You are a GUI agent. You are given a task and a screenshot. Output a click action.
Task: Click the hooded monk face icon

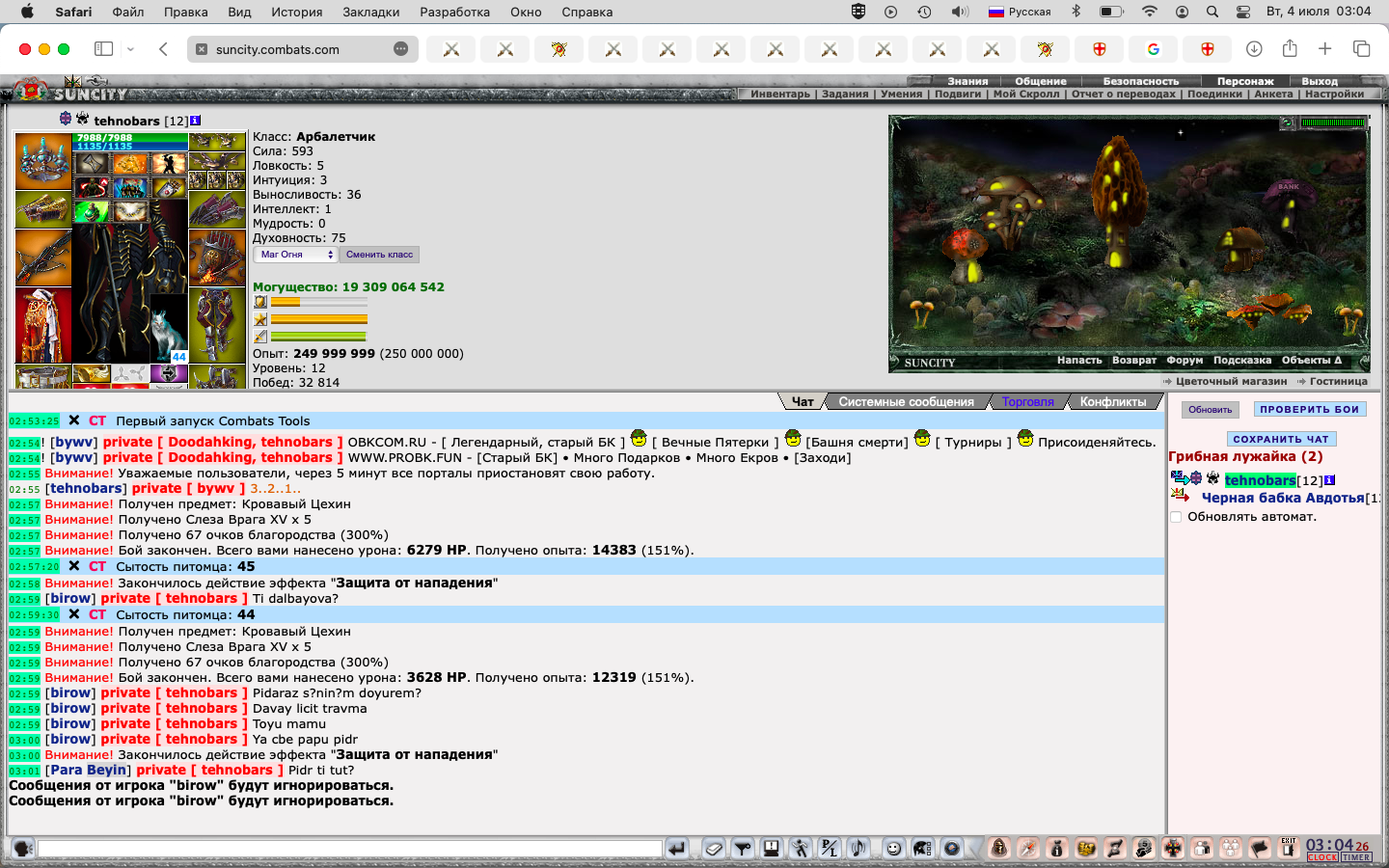tap(999, 848)
